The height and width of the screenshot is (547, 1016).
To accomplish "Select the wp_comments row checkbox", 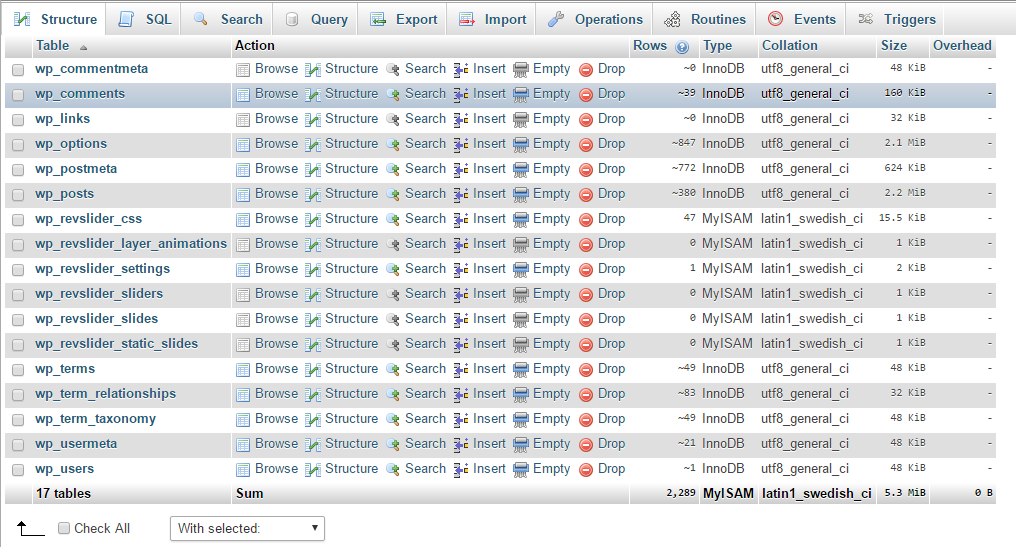I will click(18, 95).
